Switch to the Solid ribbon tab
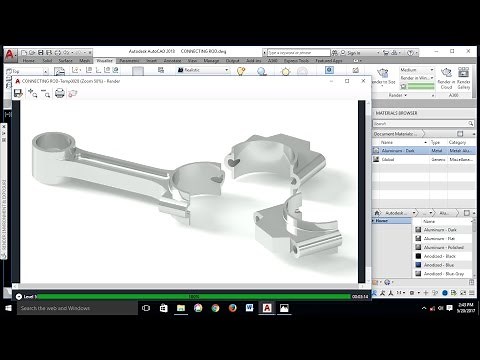The height and width of the screenshot is (360, 480). click(47, 61)
